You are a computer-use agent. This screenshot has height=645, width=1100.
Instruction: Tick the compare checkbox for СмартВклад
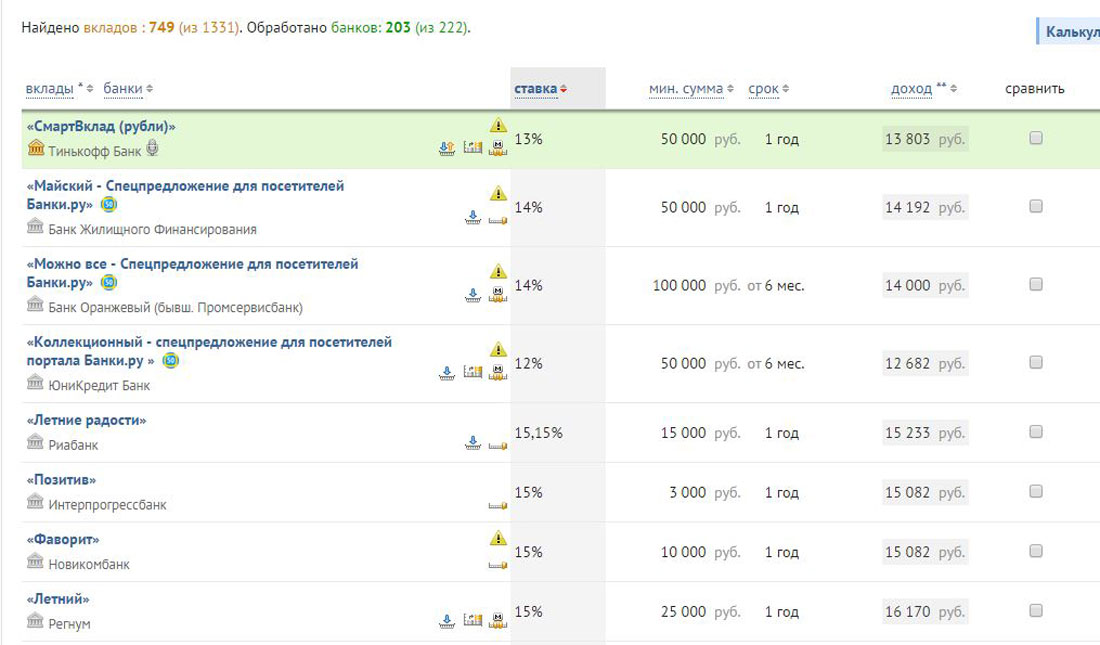point(1035,138)
